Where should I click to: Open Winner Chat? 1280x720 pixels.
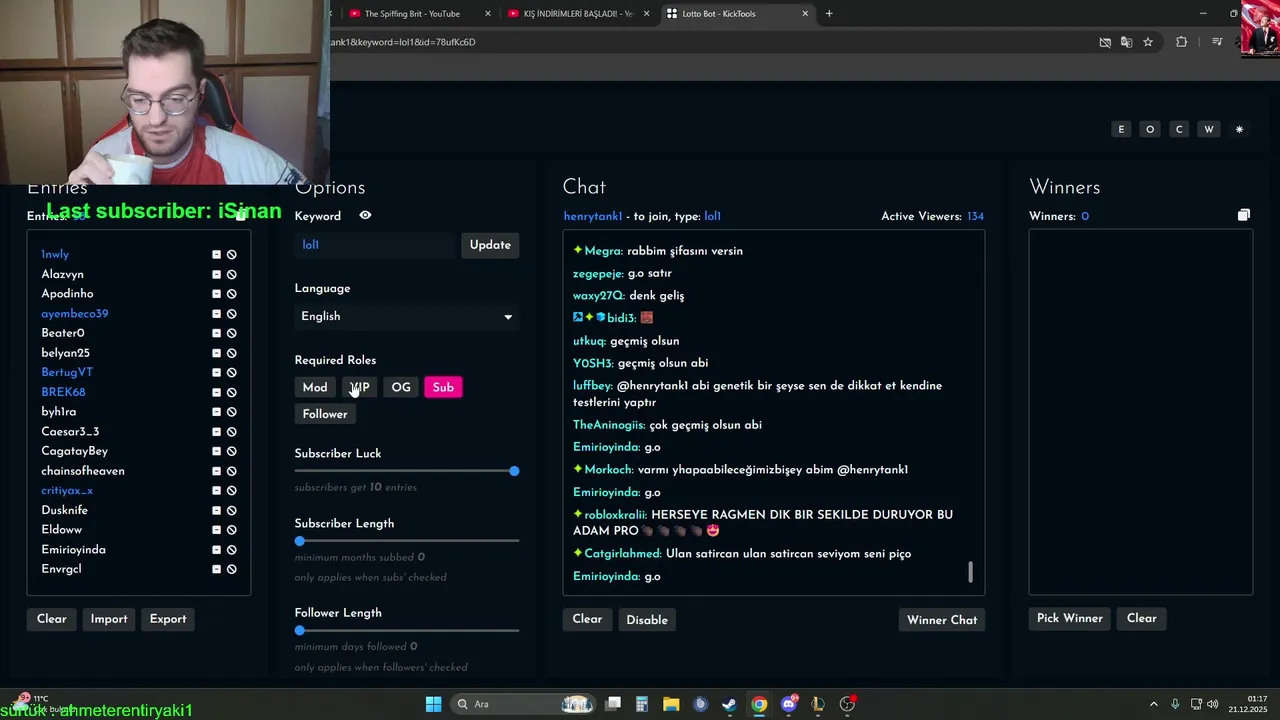click(x=942, y=620)
